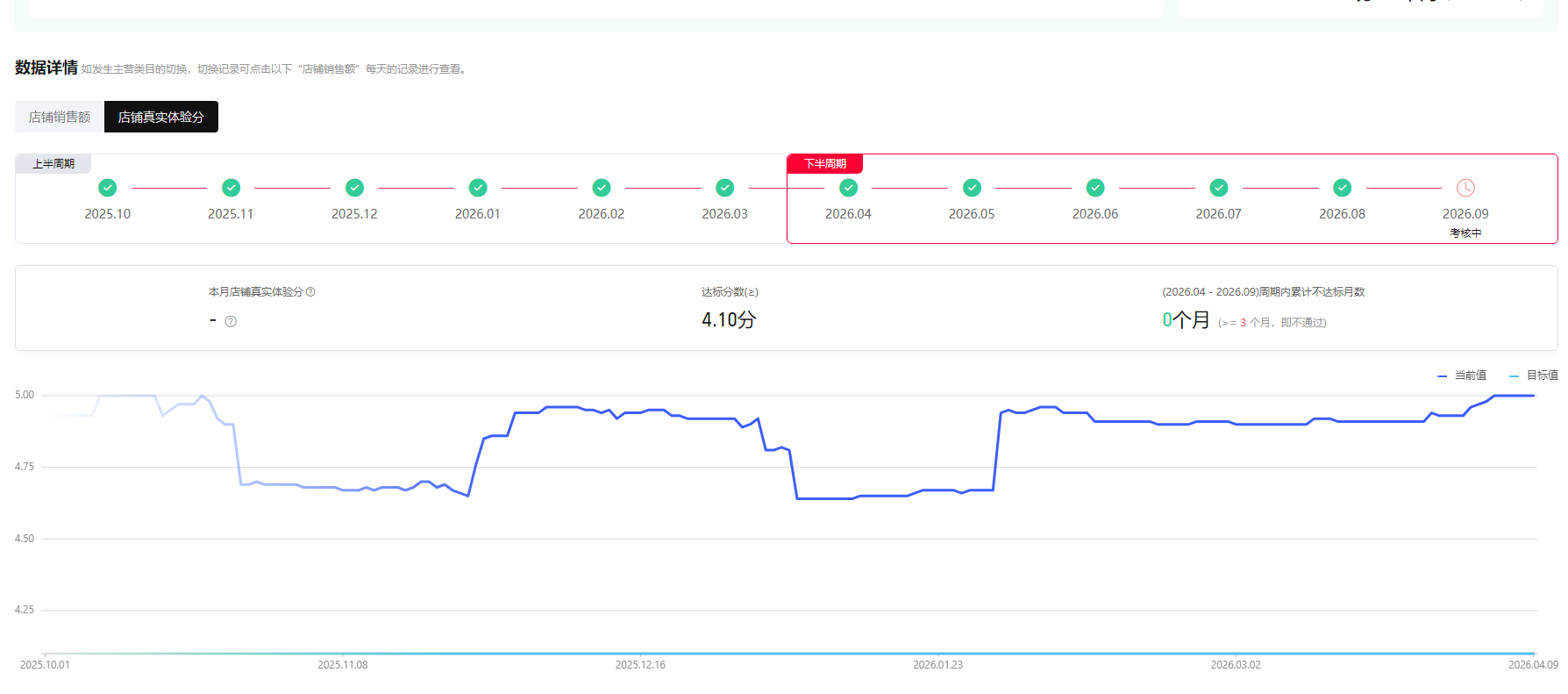Viewport: 1568px width, 694px height.
Task: Click the blue target line along chart bottom
Action: point(789,654)
